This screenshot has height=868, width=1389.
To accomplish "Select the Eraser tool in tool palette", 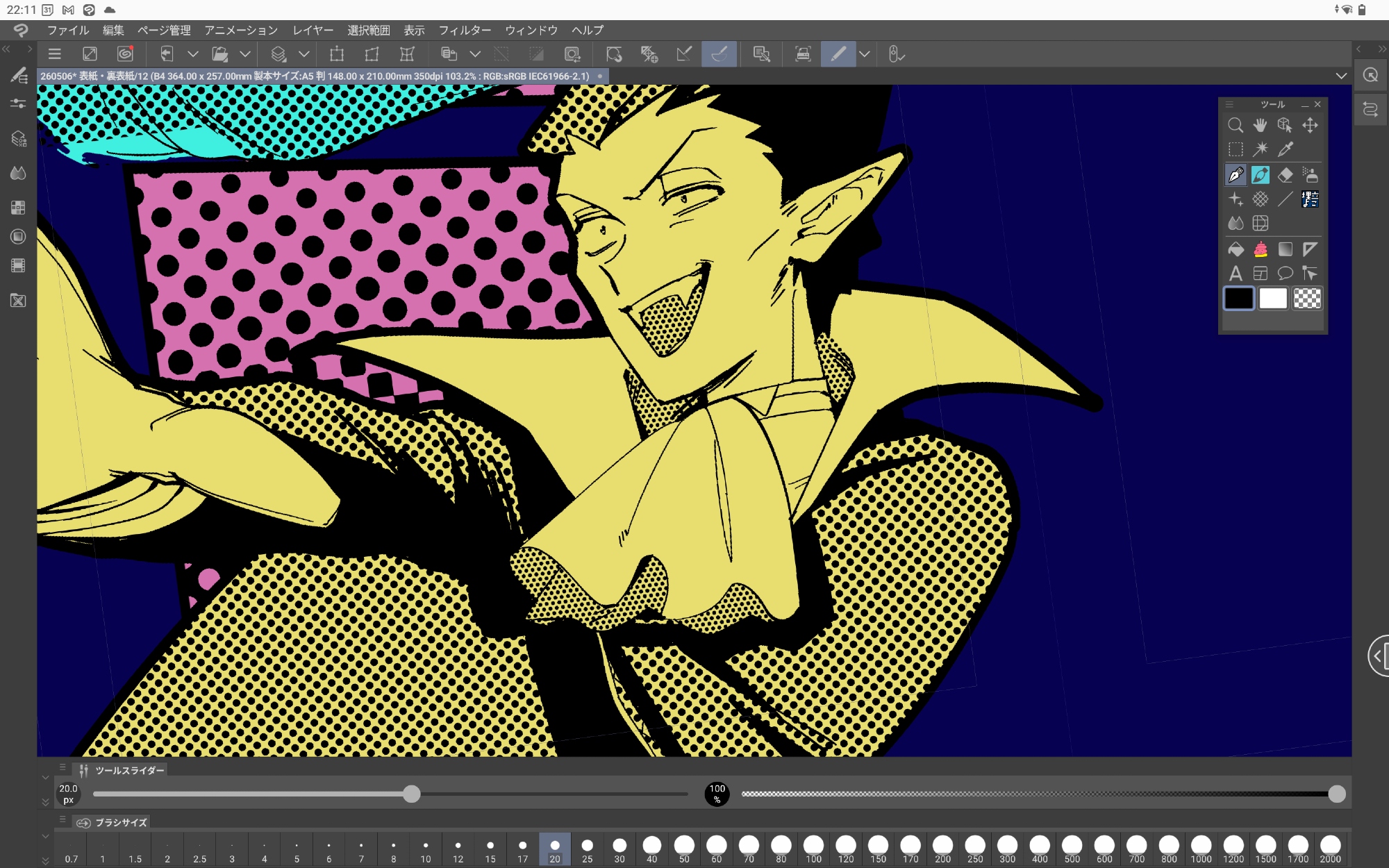I will 1285,175.
